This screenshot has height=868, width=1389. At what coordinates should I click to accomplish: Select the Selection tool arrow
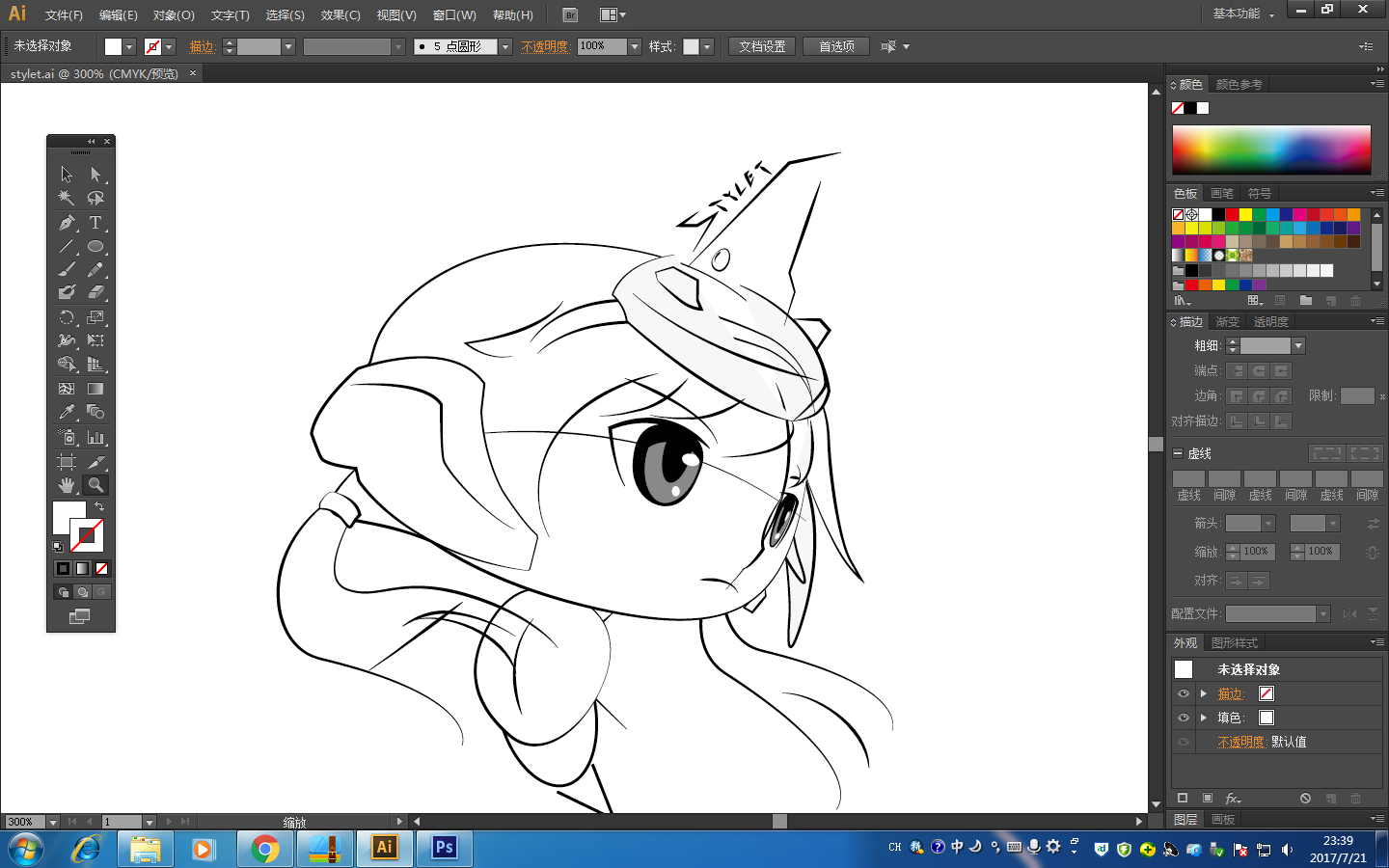(x=67, y=175)
